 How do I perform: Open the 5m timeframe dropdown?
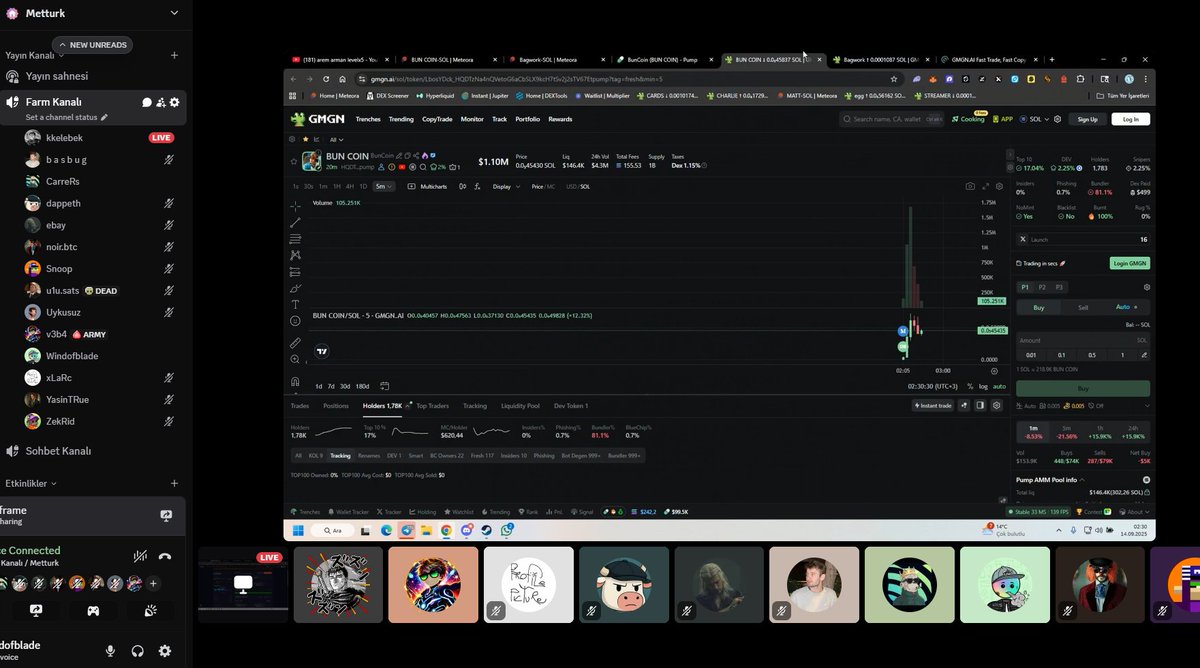(383, 186)
